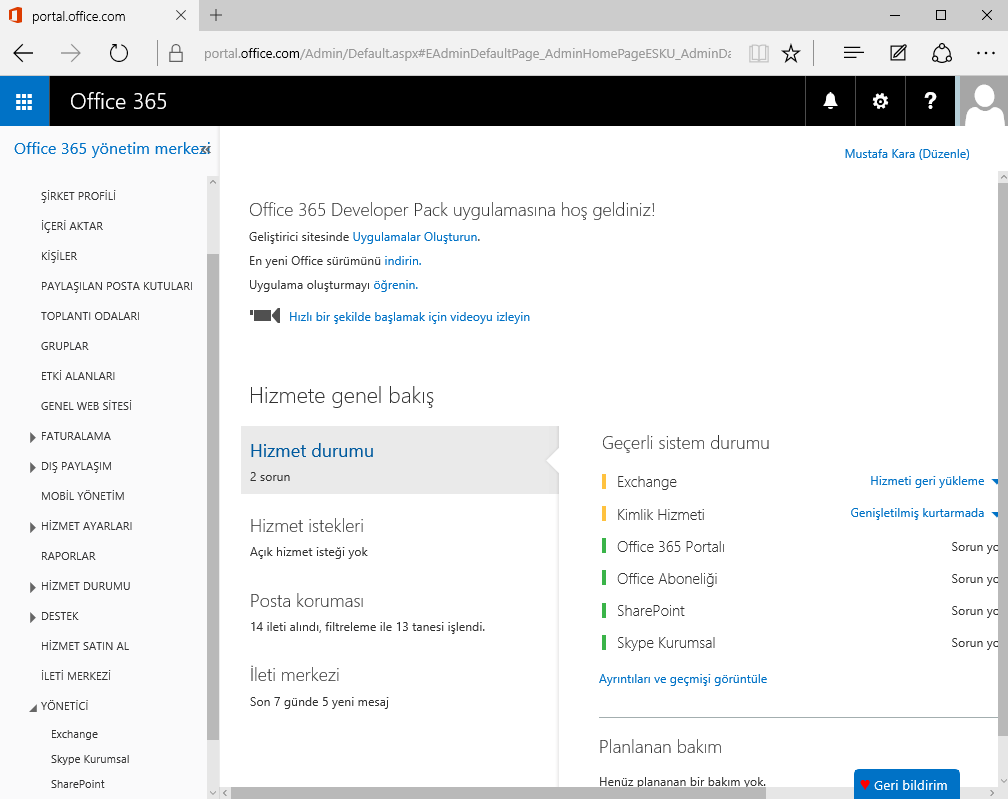This screenshot has height=799, width=1008.
Task: Open Hızlı bir şekilde başlamak için videoyu izleyin
Action: (x=410, y=317)
